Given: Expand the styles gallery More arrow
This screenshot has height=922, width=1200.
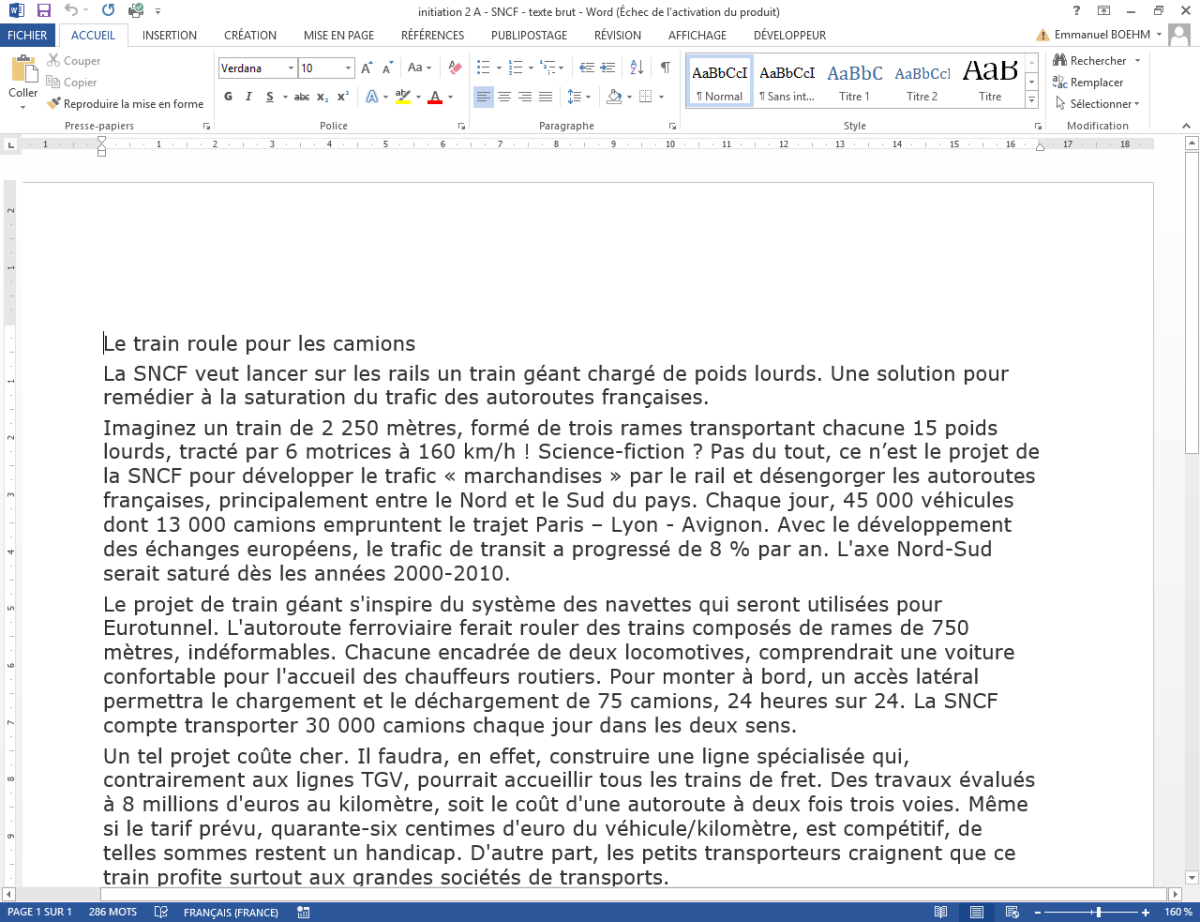Looking at the screenshot, I should tap(1031, 101).
